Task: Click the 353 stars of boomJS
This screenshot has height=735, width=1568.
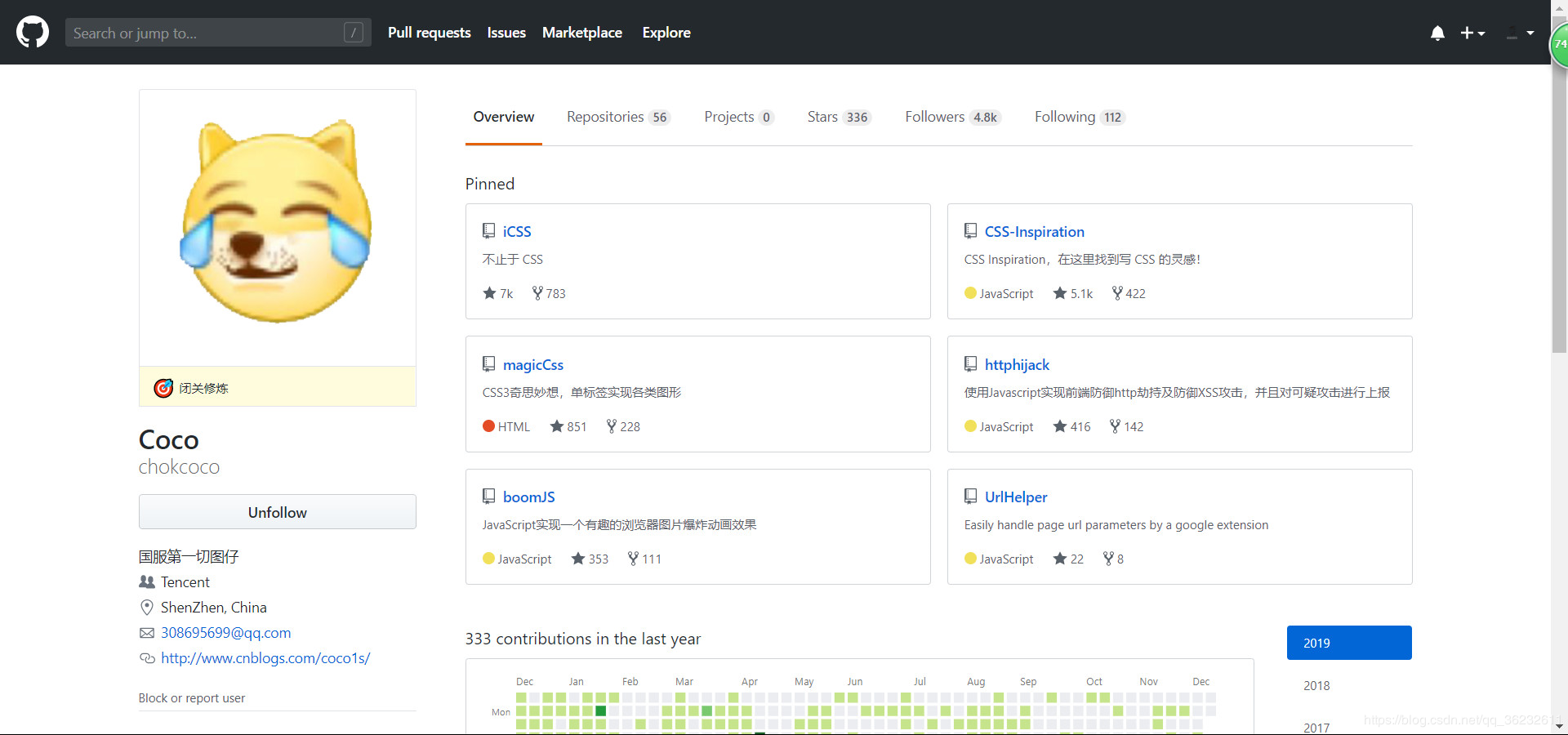Action: tap(590, 559)
